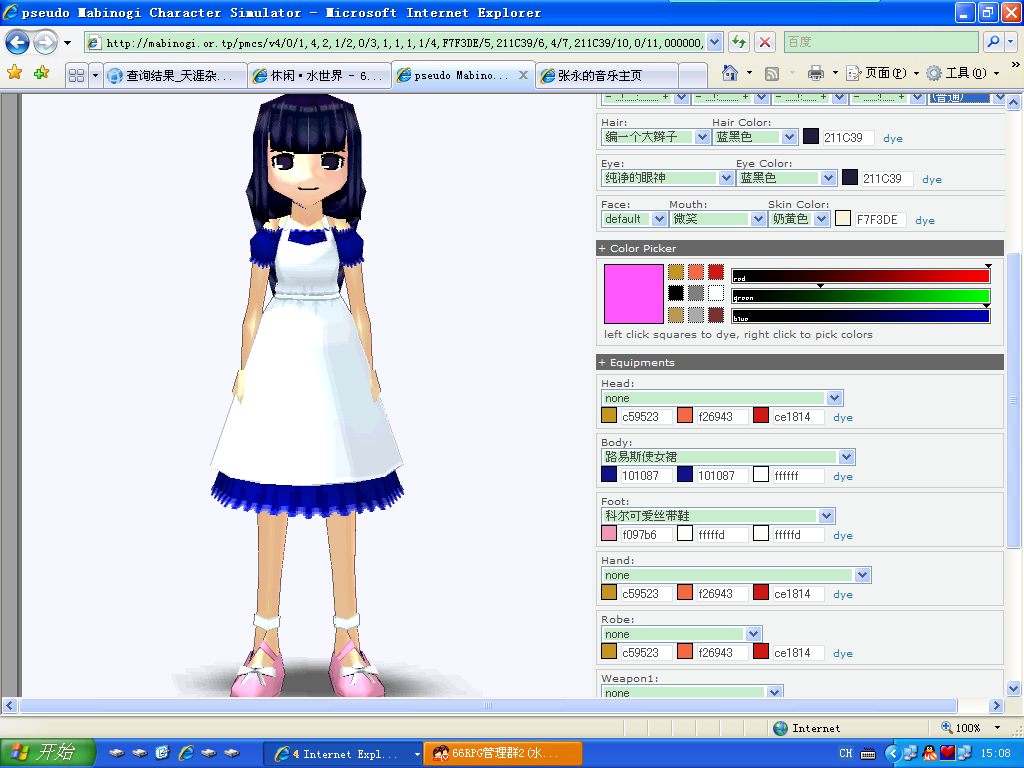Viewport: 1024px width, 768px height.
Task: Open the Face dropdown set to default
Action: coord(633,219)
